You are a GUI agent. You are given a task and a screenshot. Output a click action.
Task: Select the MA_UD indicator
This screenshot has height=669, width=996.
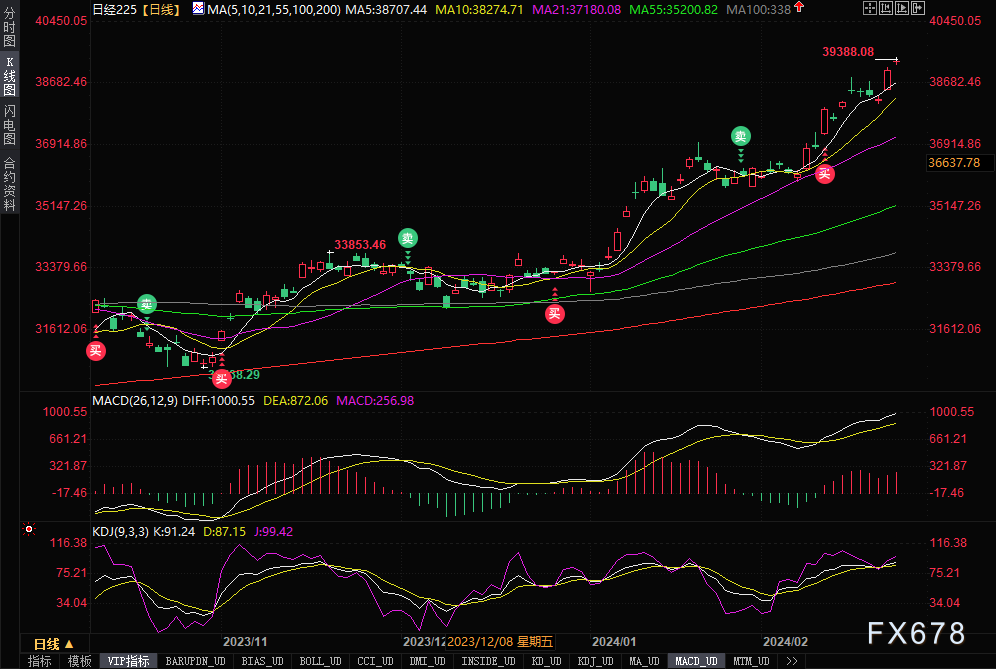pos(644,661)
